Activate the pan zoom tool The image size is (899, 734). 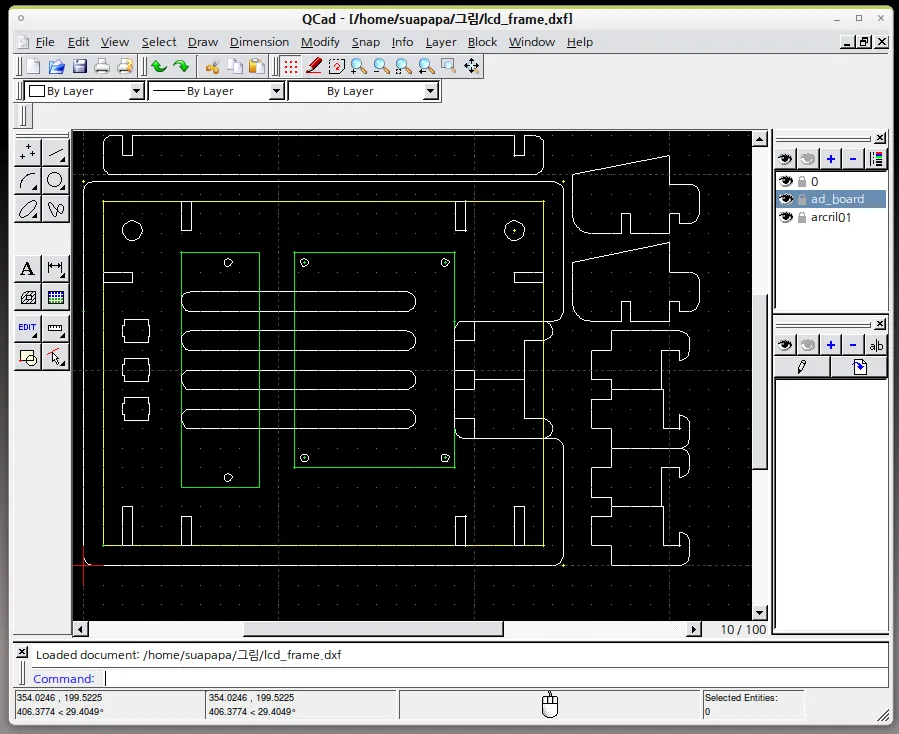472,66
